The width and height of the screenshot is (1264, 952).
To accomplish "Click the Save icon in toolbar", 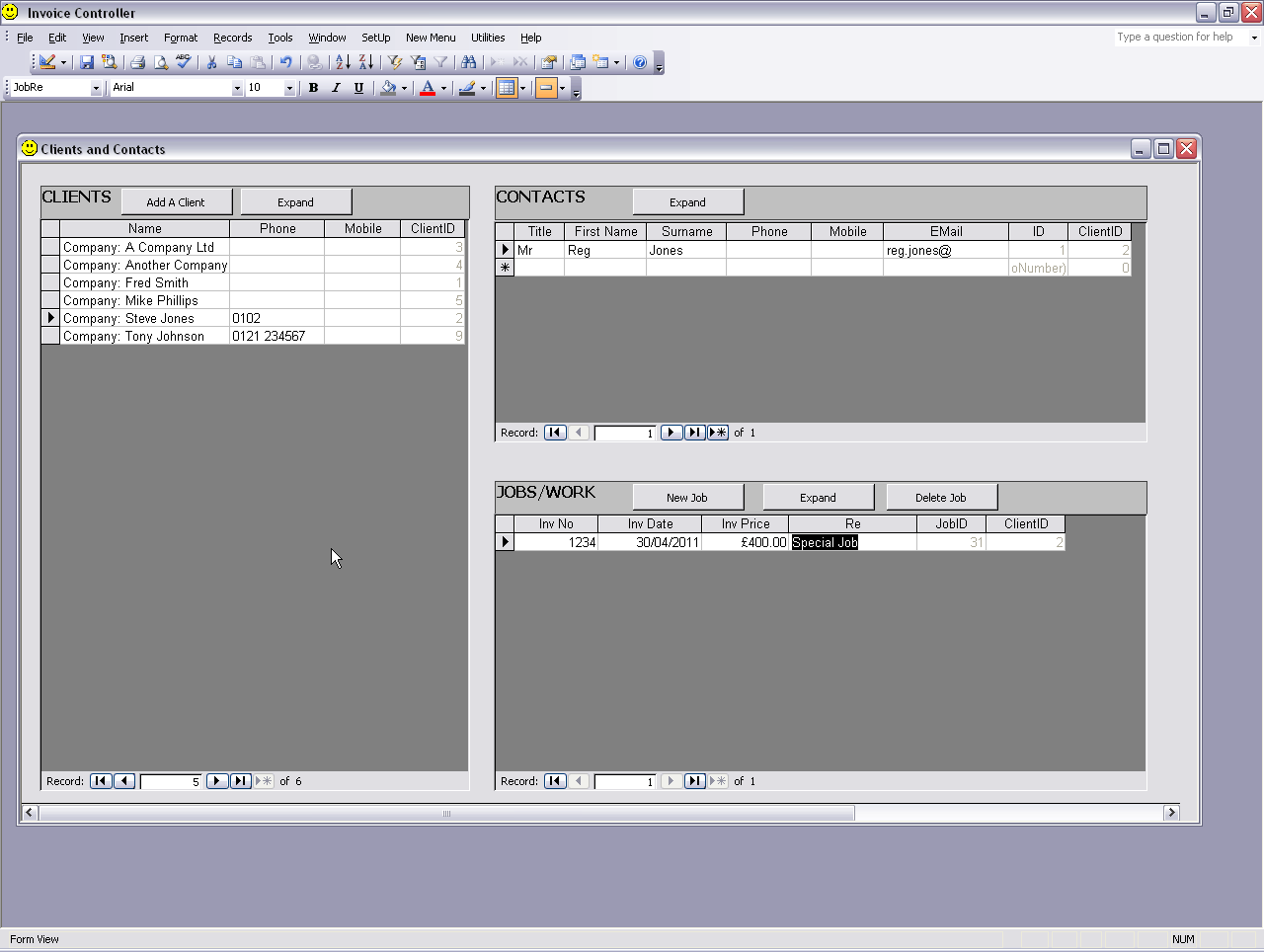I will tap(87, 62).
